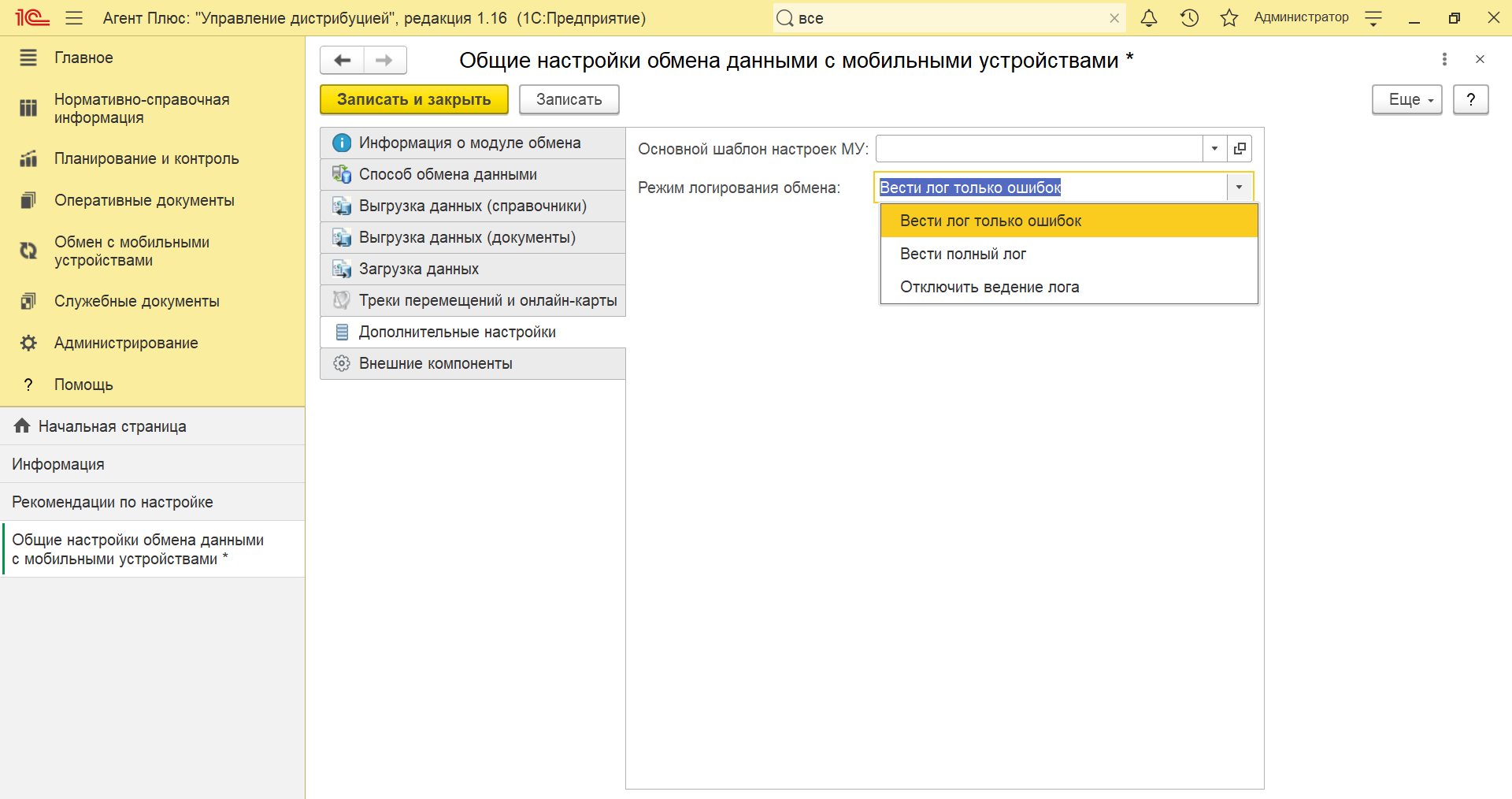Expand the Основной шаблон настроек МУ dropdown
Screen dimensions: 1512x799
[1214, 149]
